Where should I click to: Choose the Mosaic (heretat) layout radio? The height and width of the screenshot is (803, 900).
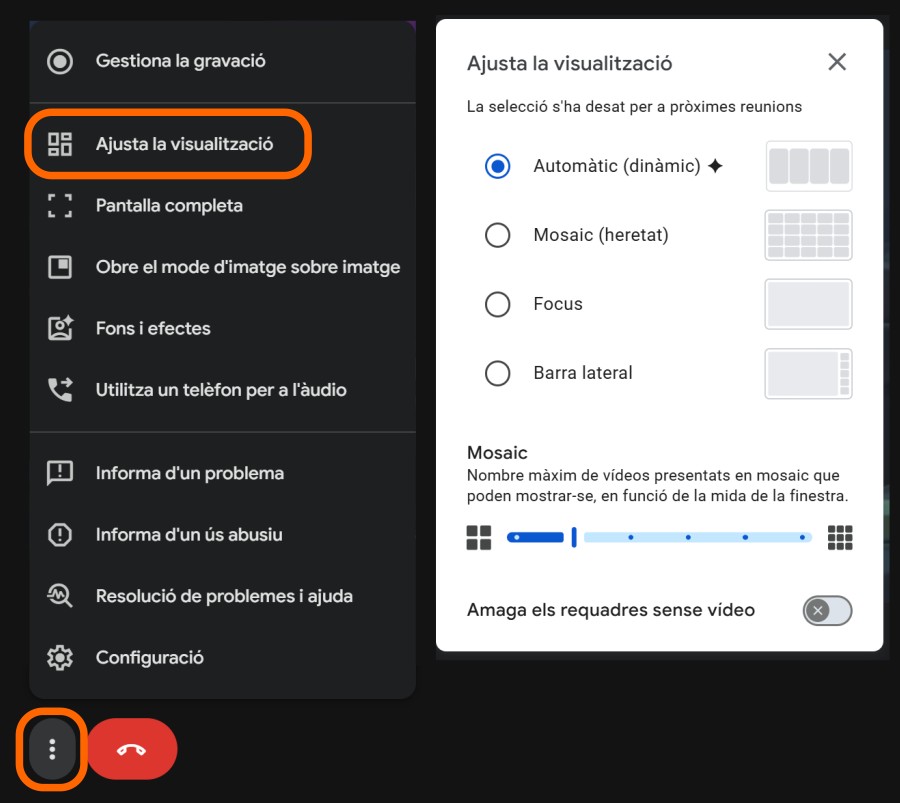(497, 235)
